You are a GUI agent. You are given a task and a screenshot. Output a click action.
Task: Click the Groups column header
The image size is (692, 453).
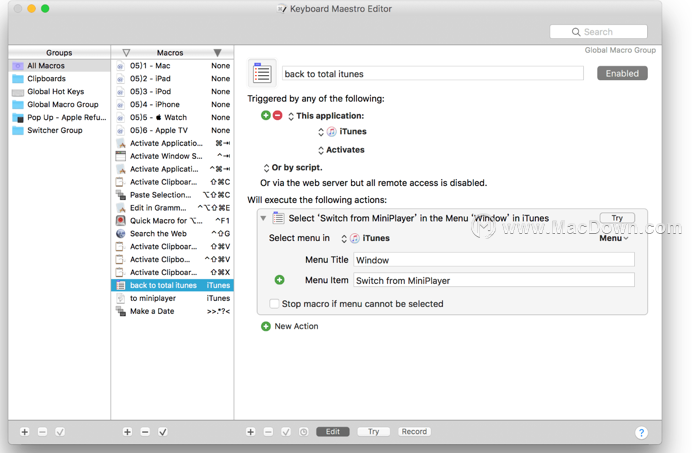pos(59,53)
